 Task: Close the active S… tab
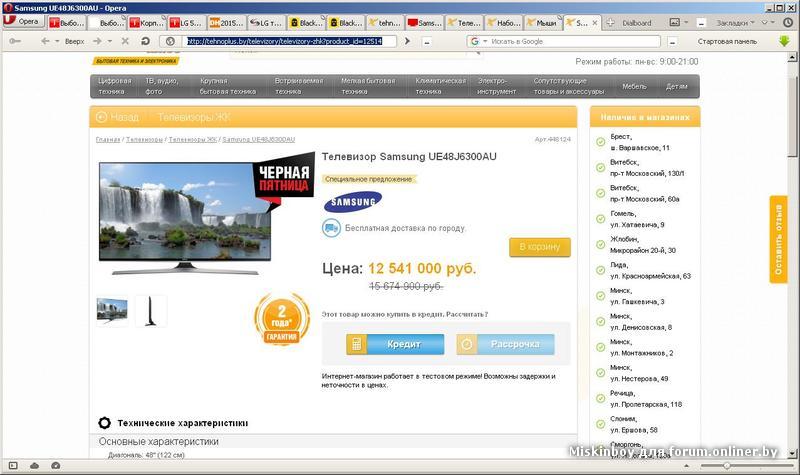(594, 23)
